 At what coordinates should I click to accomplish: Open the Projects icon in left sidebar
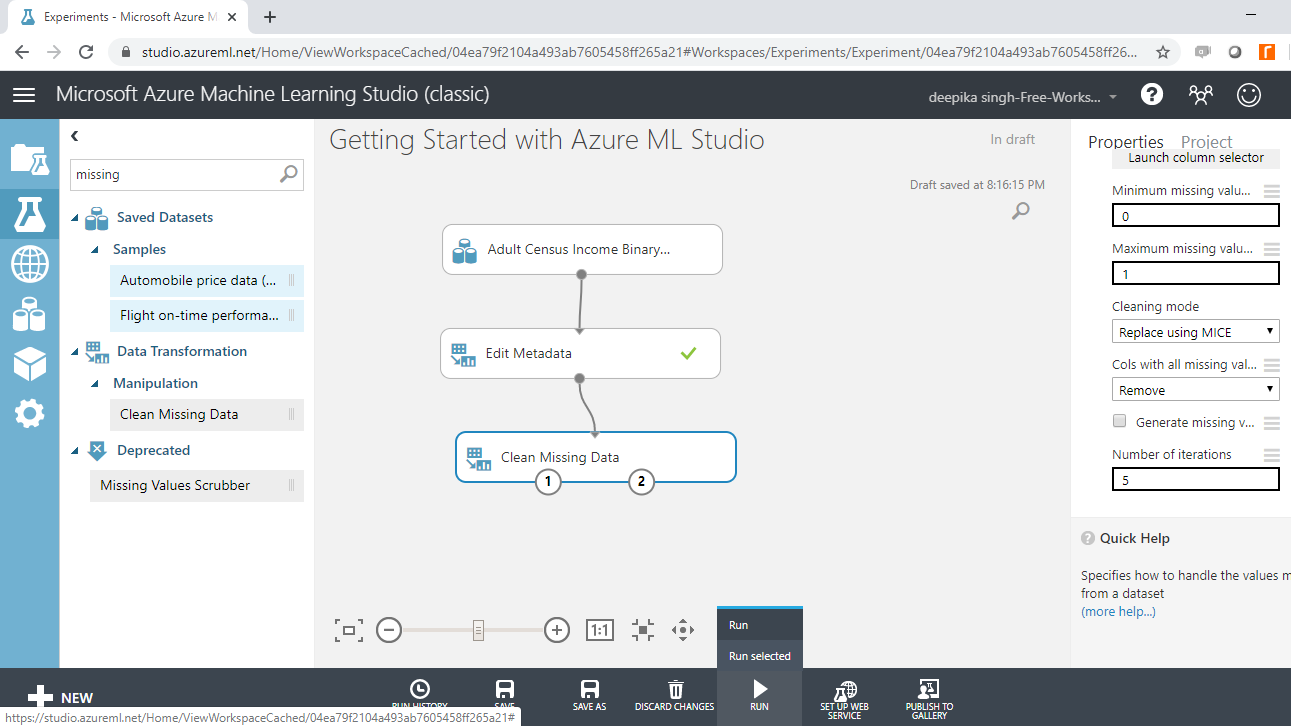(29, 158)
